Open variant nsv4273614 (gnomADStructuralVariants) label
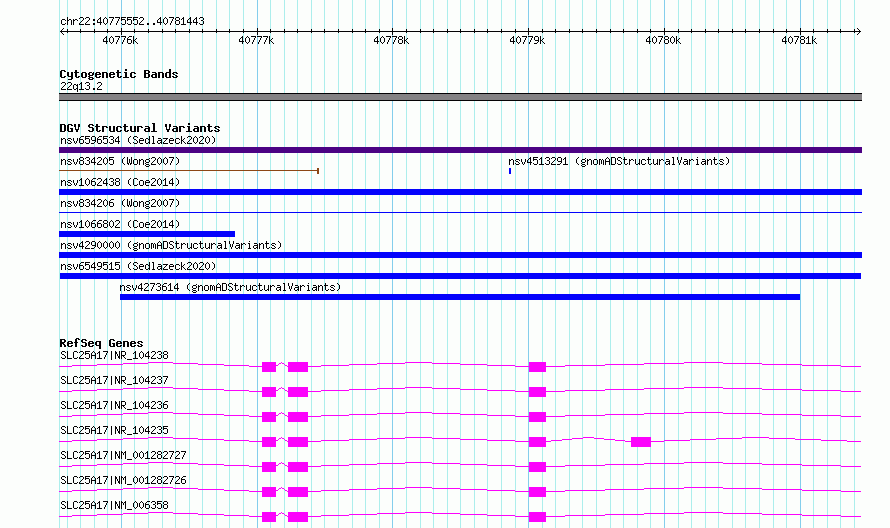890x528 pixels. [230, 287]
